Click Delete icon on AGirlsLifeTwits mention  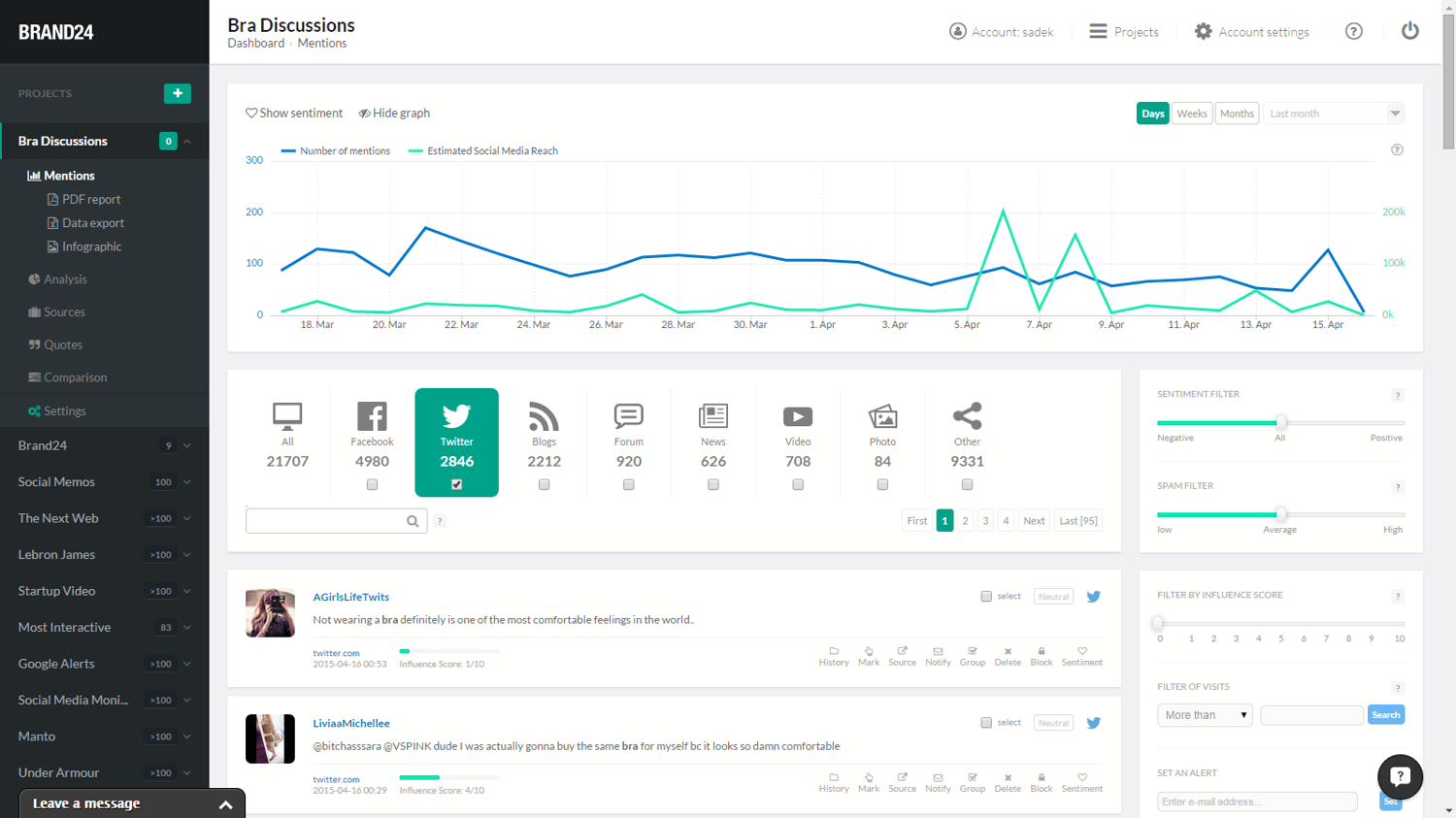1008,656
